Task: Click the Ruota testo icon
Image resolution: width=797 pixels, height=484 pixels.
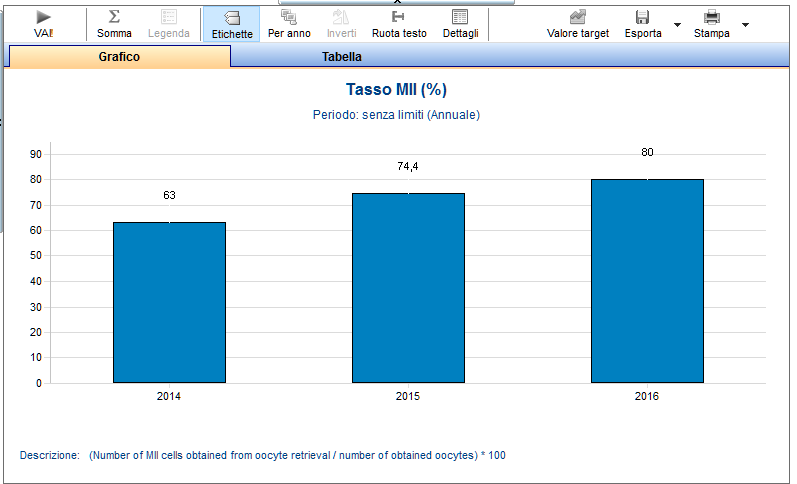Action: 398,17
